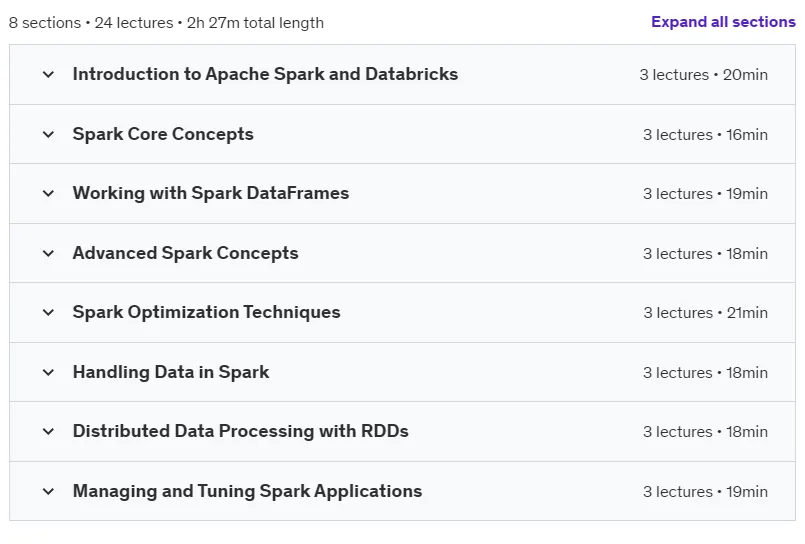This screenshot has width=805, height=544.
Task: Click the chevron icon for Advanced Spark Concepts
Action: [48, 254]
